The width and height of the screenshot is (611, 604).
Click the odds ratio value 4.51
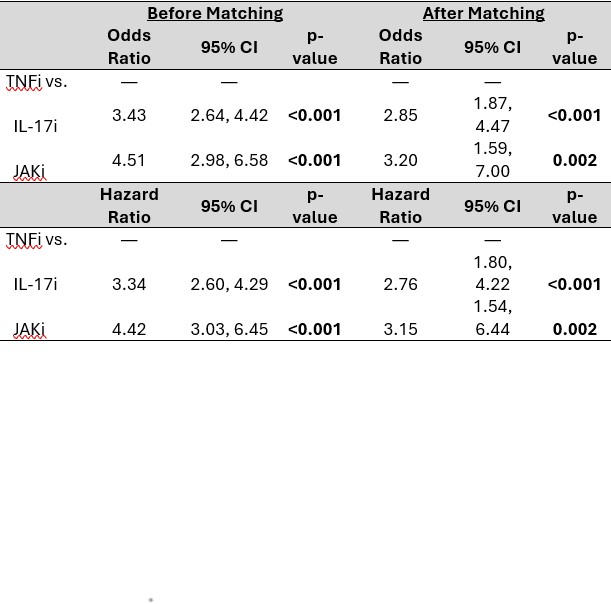click(x=129, y=160)
